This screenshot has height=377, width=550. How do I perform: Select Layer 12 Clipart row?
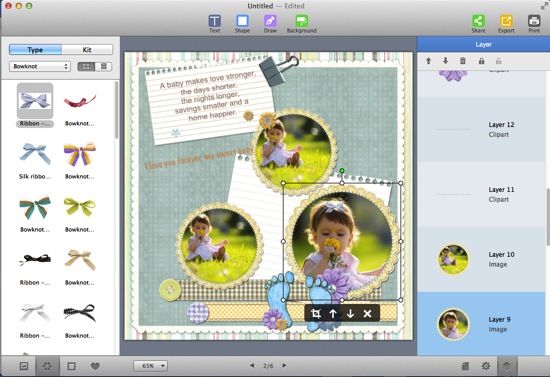coord(481,129)
